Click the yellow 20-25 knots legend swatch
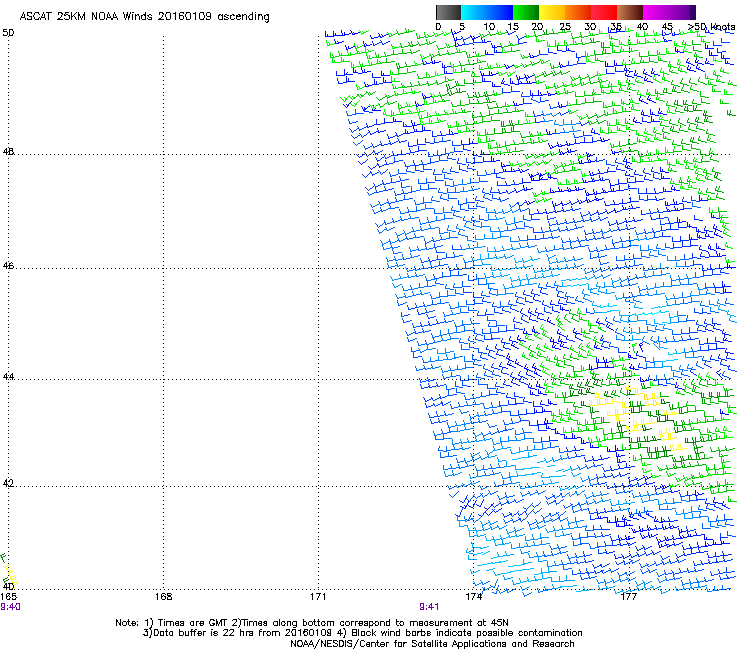 click(552, 12)
